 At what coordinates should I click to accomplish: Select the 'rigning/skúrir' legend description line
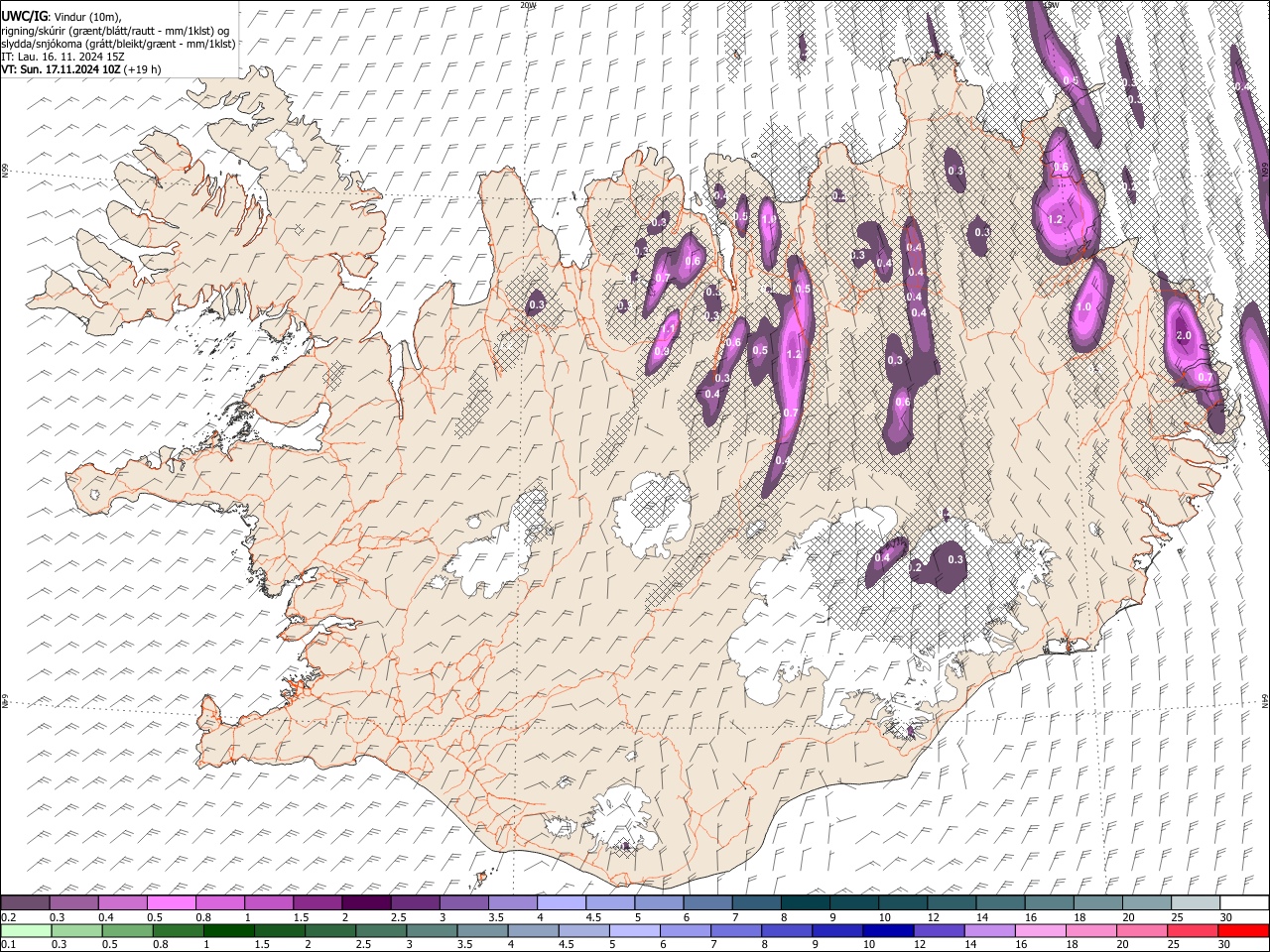[x=116, y=31]
